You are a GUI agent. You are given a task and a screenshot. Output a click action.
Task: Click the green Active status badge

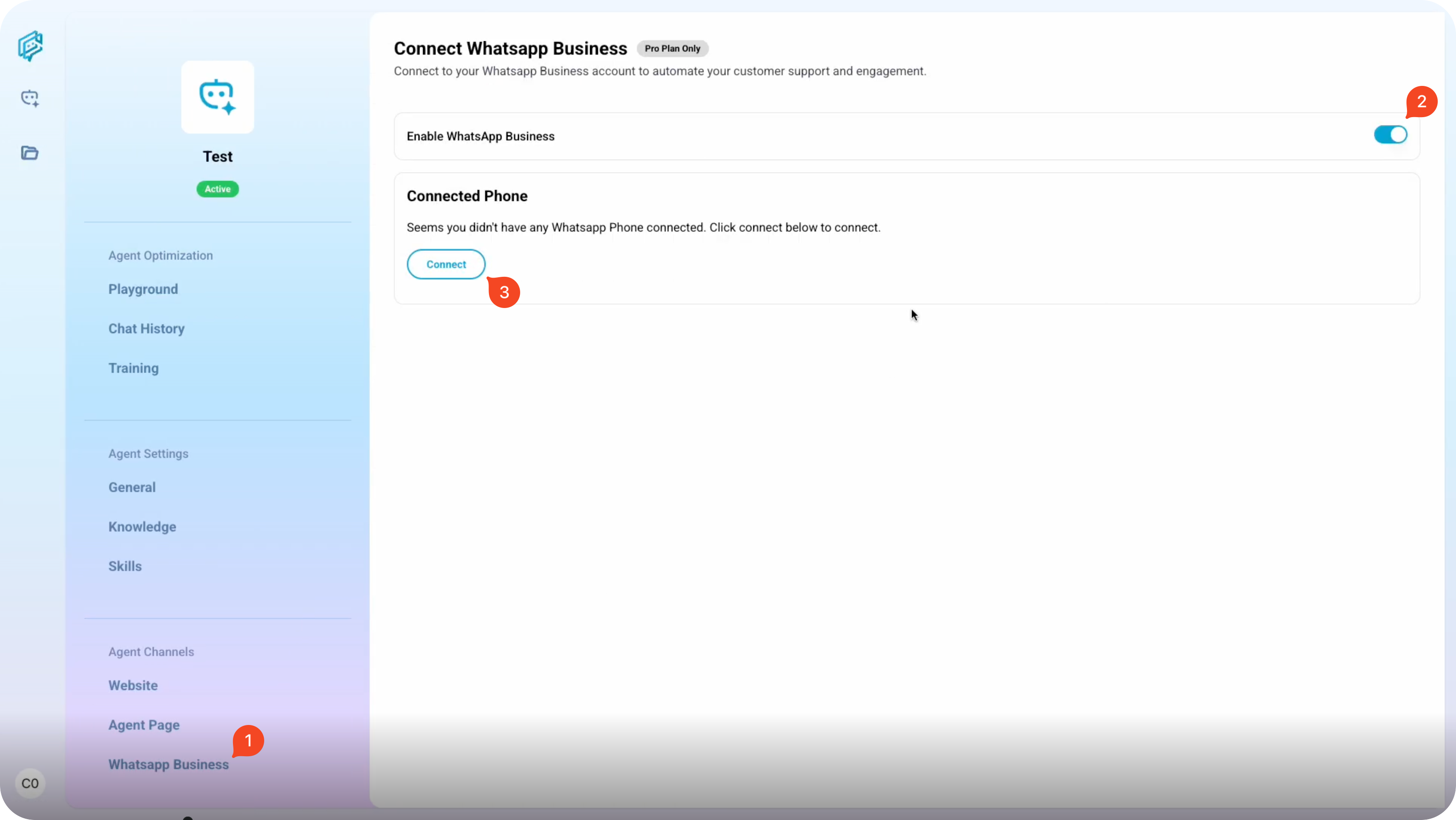[218, 189]
